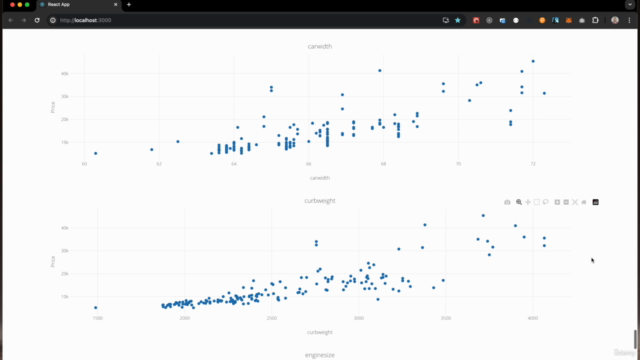The height and width of the screenshot is (360, 640).
Task: Click the carwidth chart title
Action: (x=320, y=47)
